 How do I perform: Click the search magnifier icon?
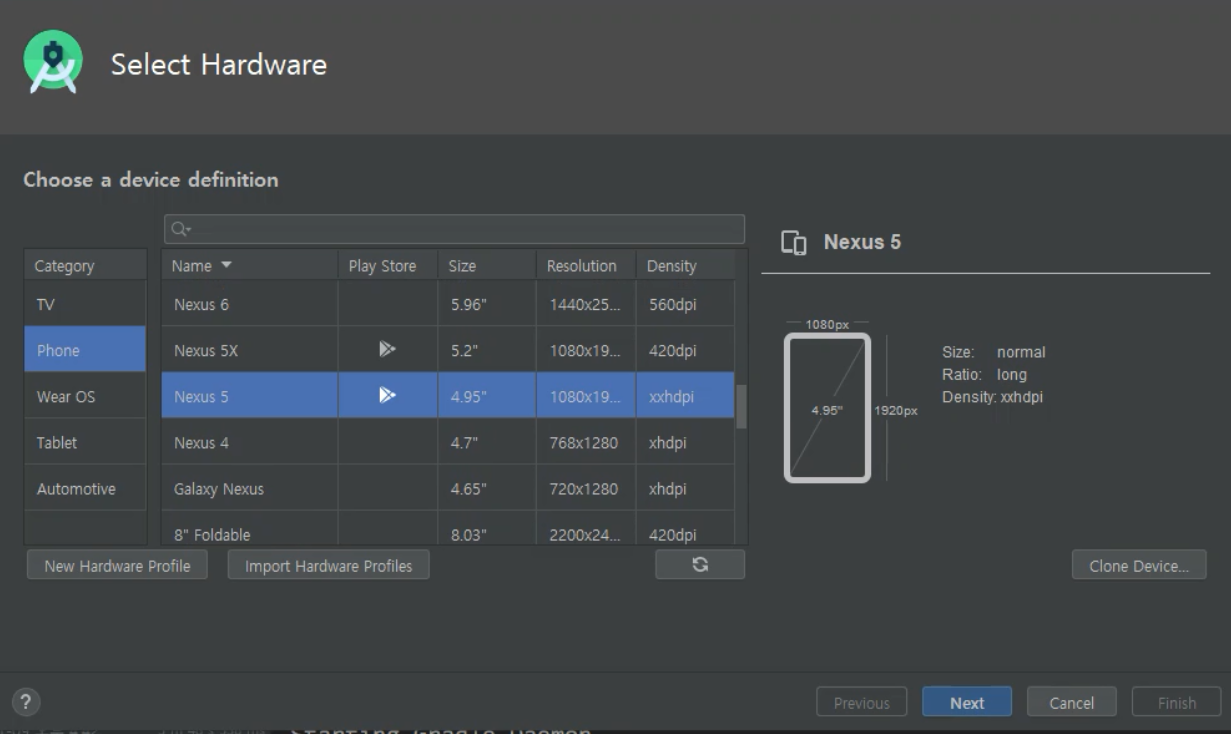click(x=181, y=229)
